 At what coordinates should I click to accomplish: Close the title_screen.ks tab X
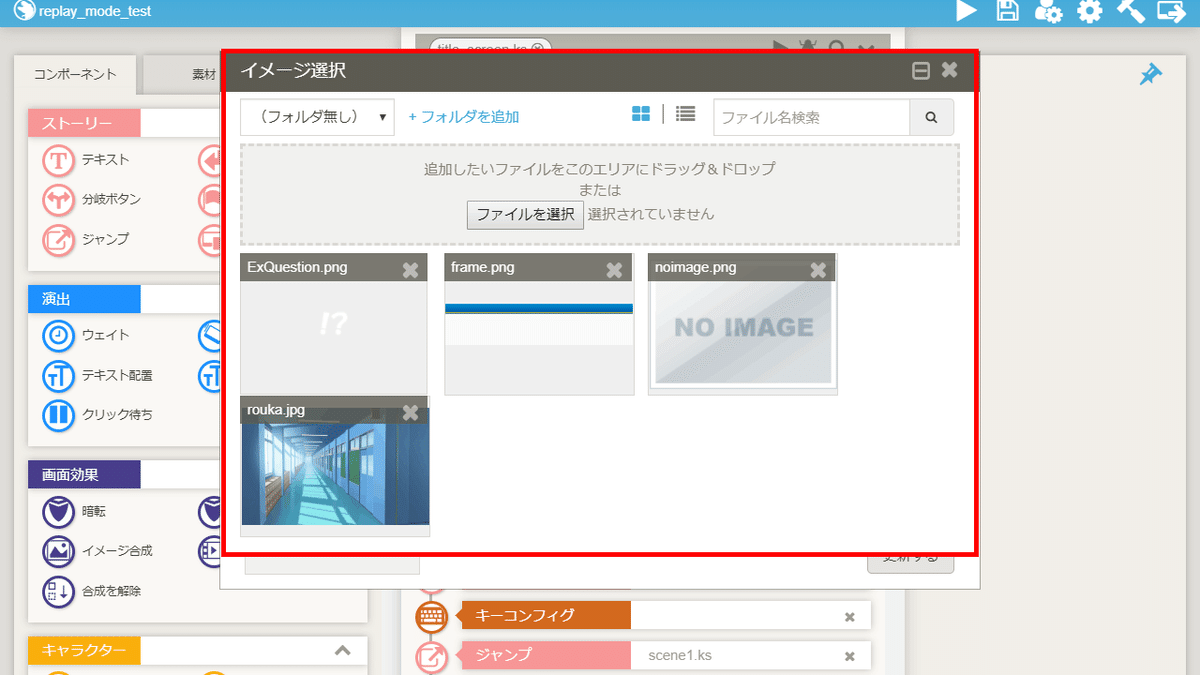538,47
